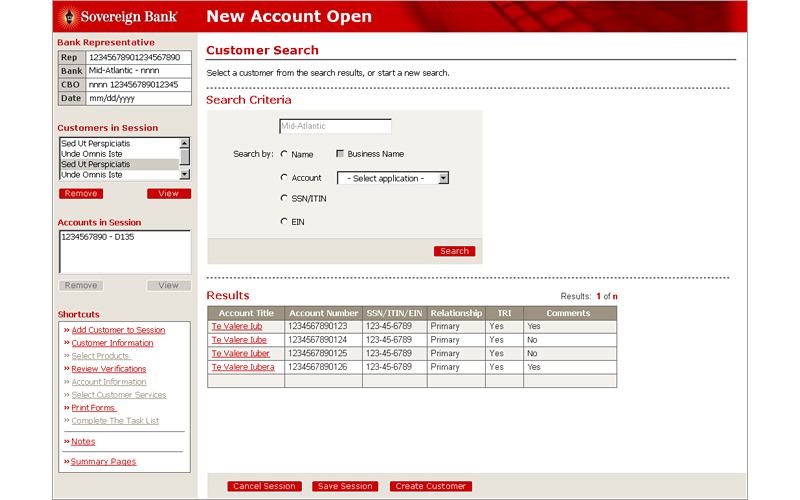This screenshot has height=500, width=800.
Task: Open Review Verifications shortcut
Action: [108, 369]
